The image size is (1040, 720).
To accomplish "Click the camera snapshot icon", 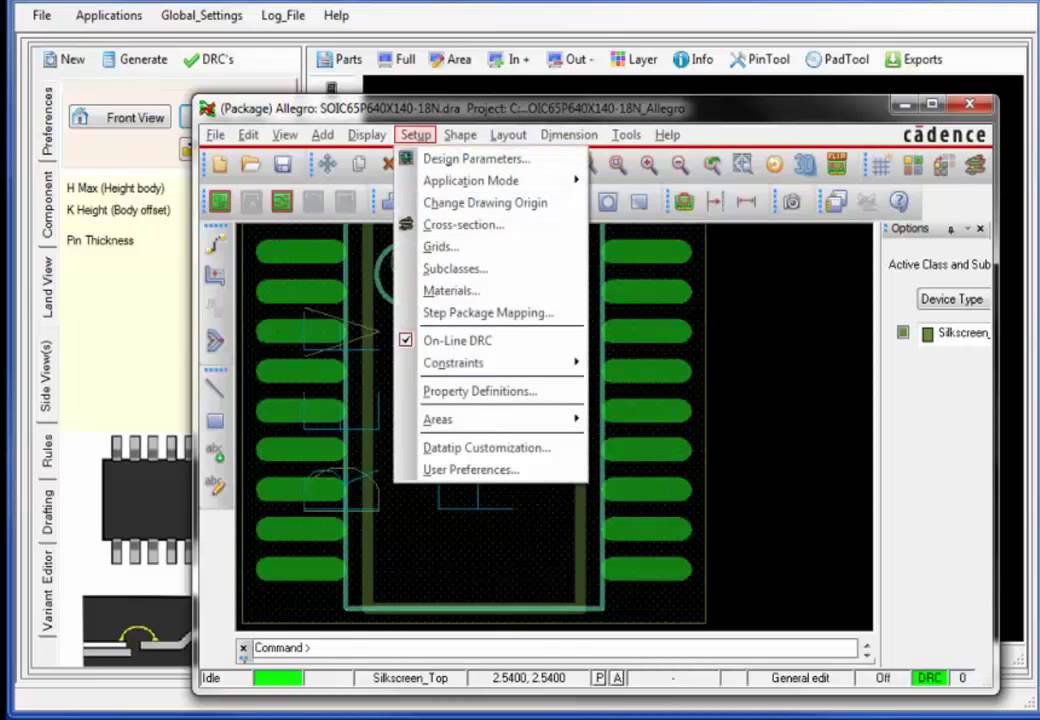I will point(791,202).
